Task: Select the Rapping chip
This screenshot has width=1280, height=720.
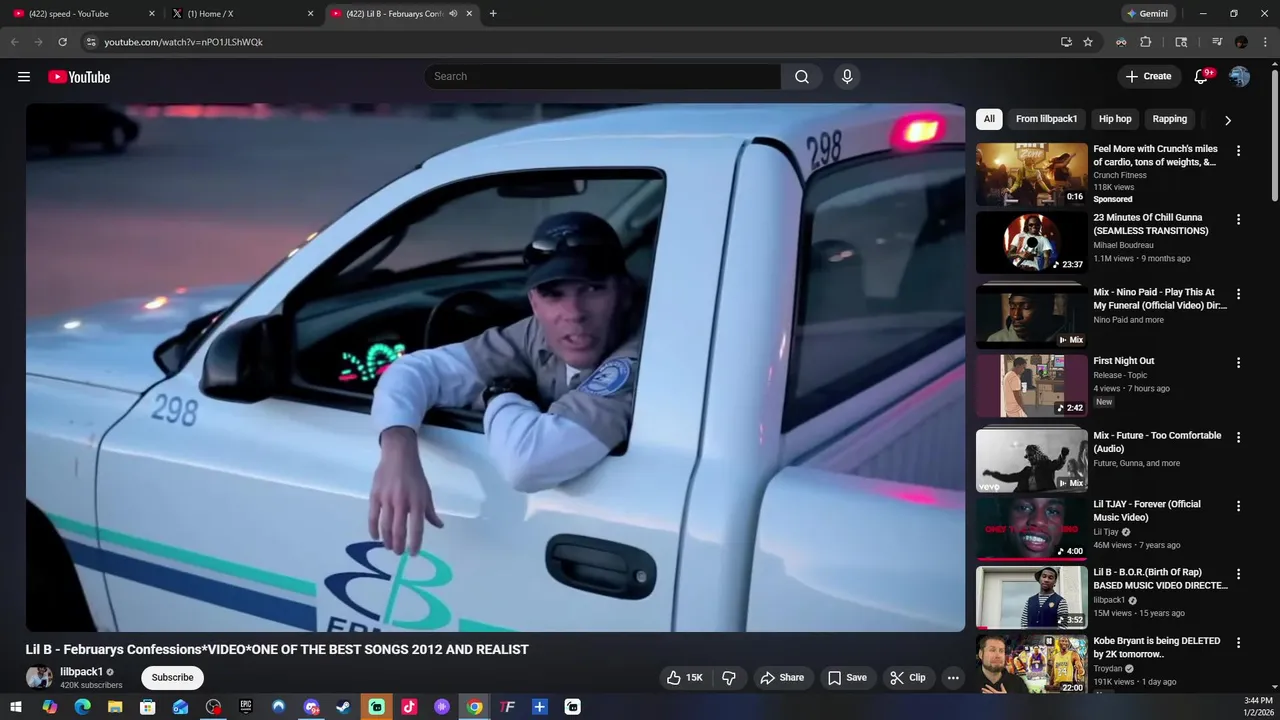Action: point(1169,119)
